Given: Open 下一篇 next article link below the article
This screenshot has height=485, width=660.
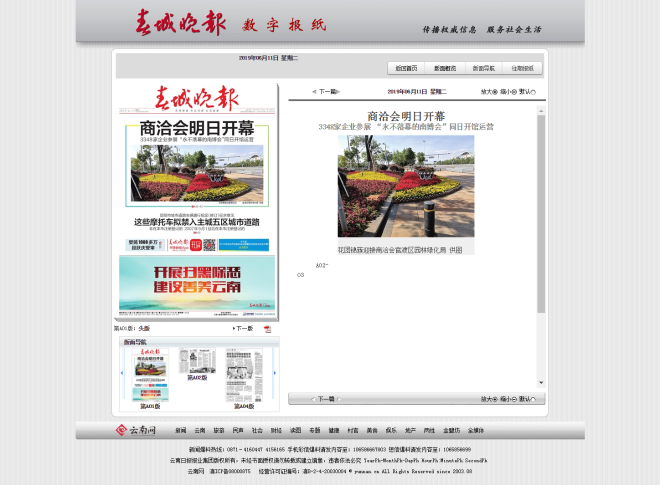Looking at the screenshot, I should click(326, 399).
